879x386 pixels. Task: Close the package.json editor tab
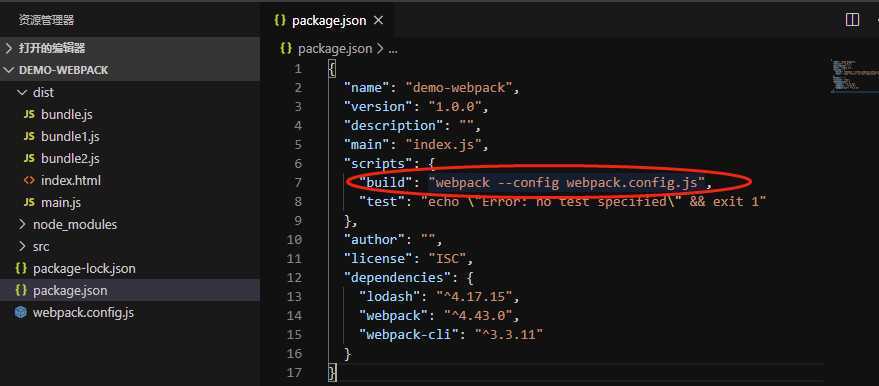point(378,21)
